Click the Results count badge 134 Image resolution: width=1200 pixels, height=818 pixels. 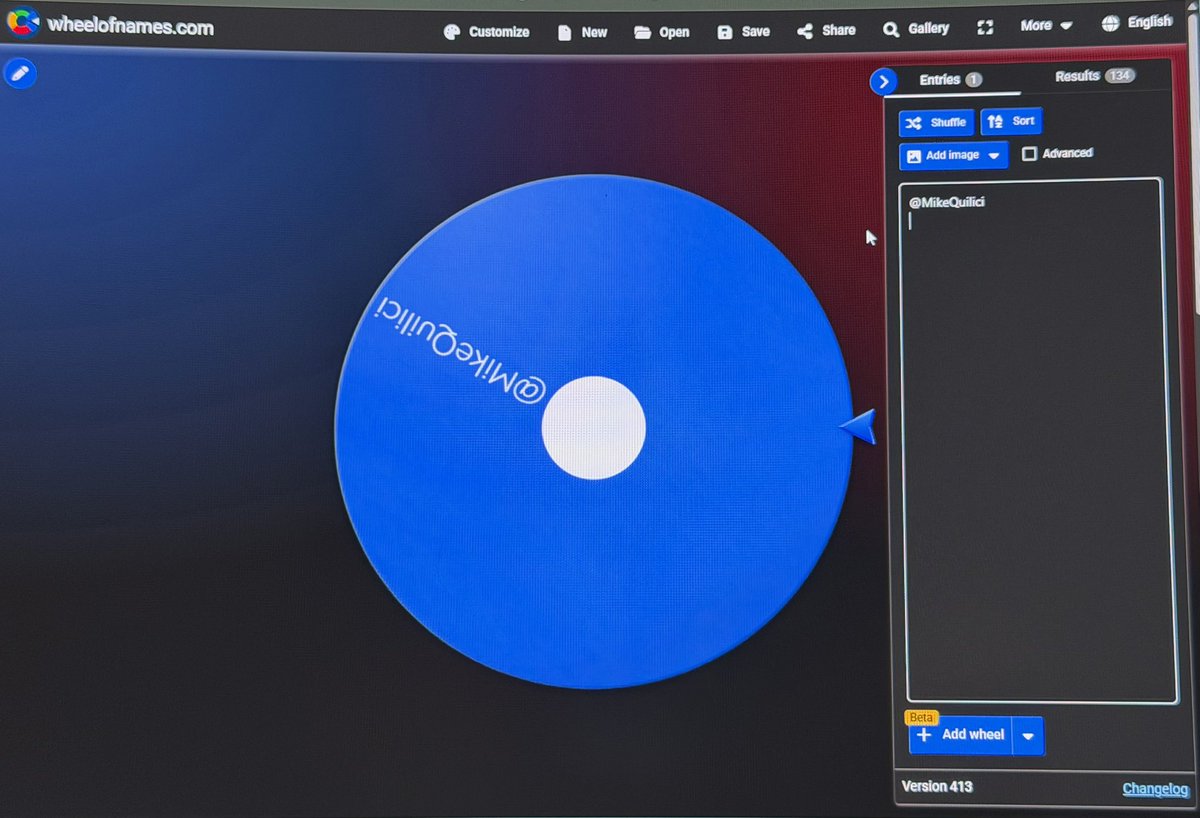point(1119,76)
